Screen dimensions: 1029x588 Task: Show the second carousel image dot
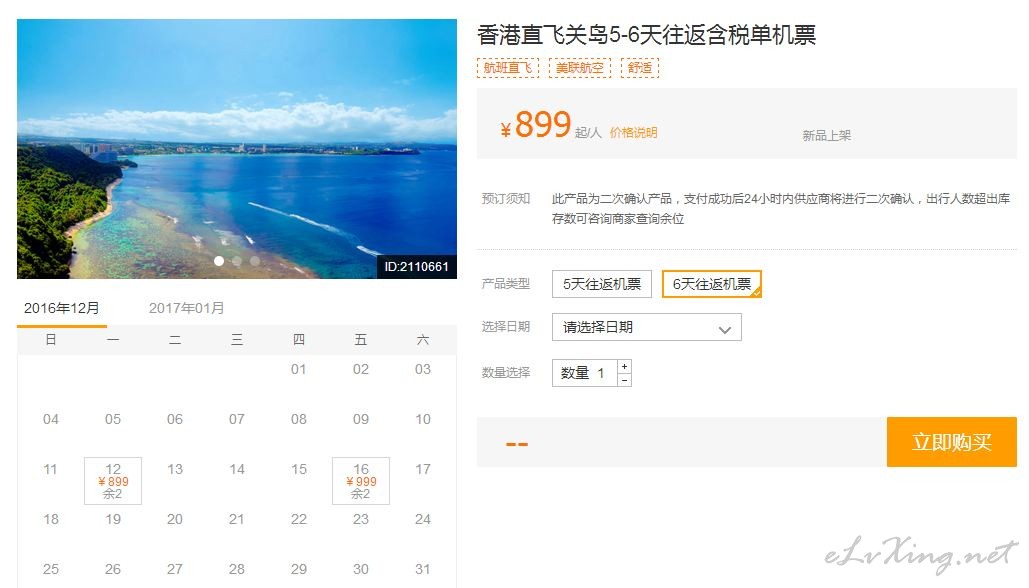point(237,261)
